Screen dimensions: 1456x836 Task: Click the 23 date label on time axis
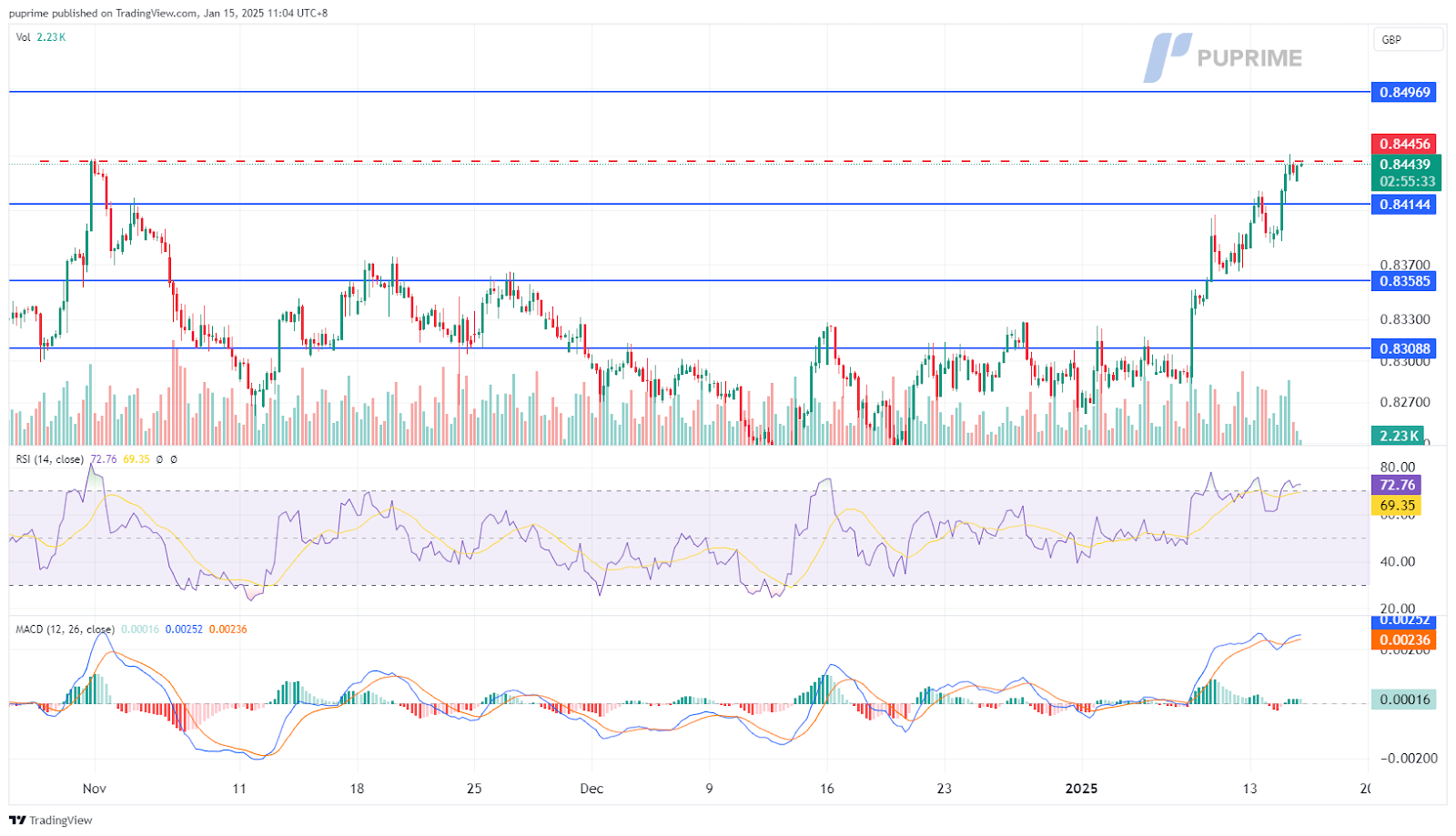click(x=944, y=789)
